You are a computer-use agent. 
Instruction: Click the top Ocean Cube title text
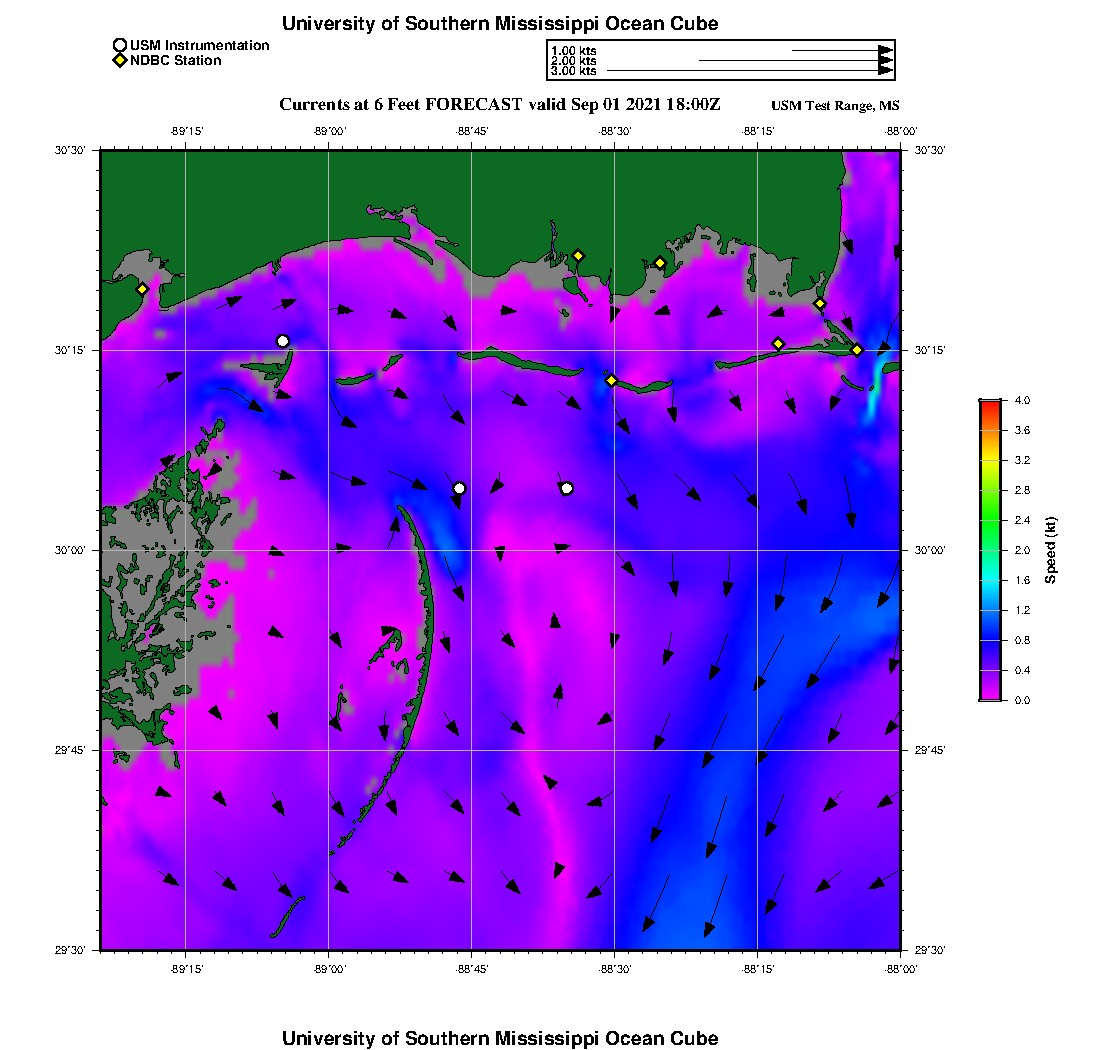pos(500,23)
